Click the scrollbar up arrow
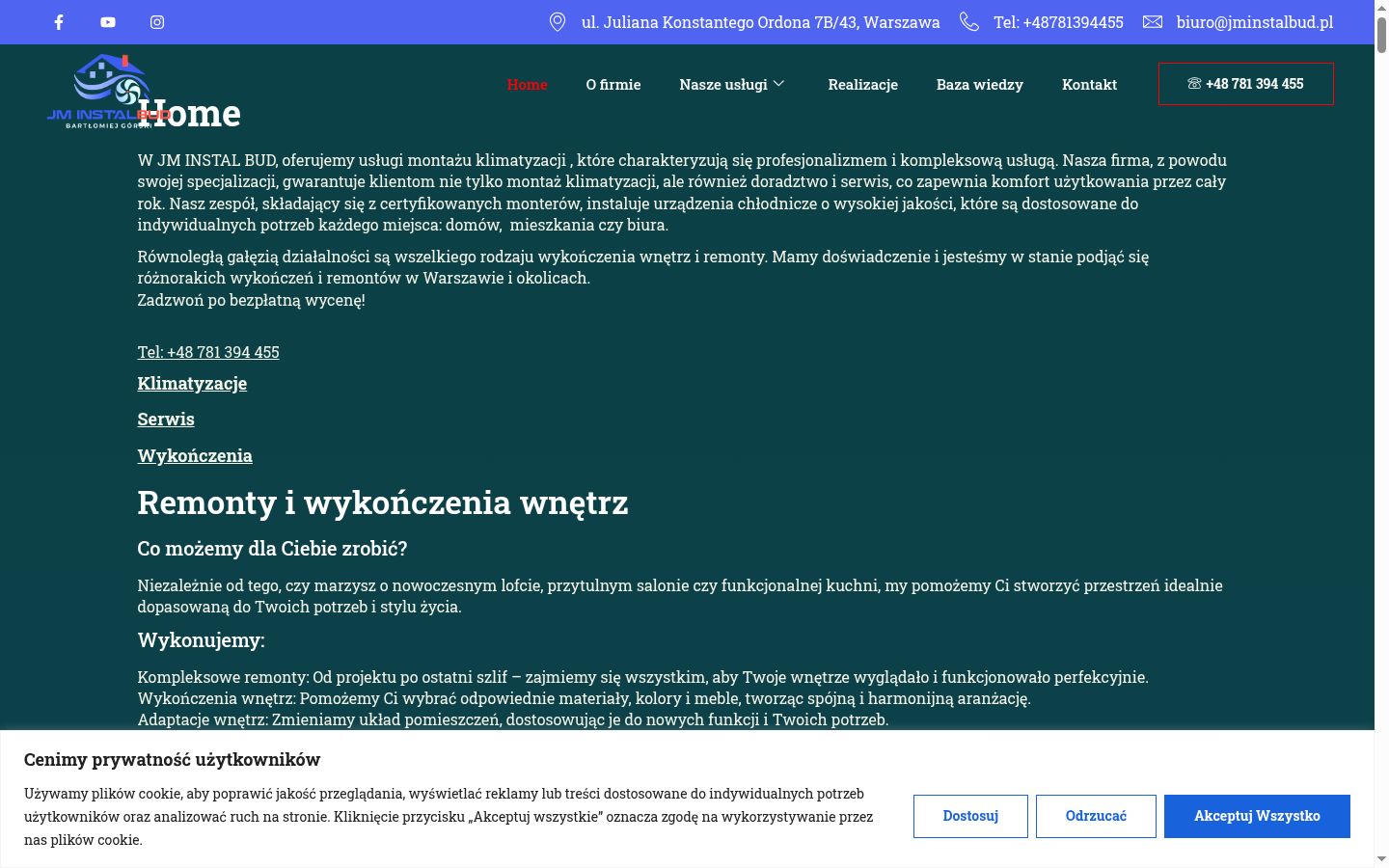 [x=1381, y=7]
